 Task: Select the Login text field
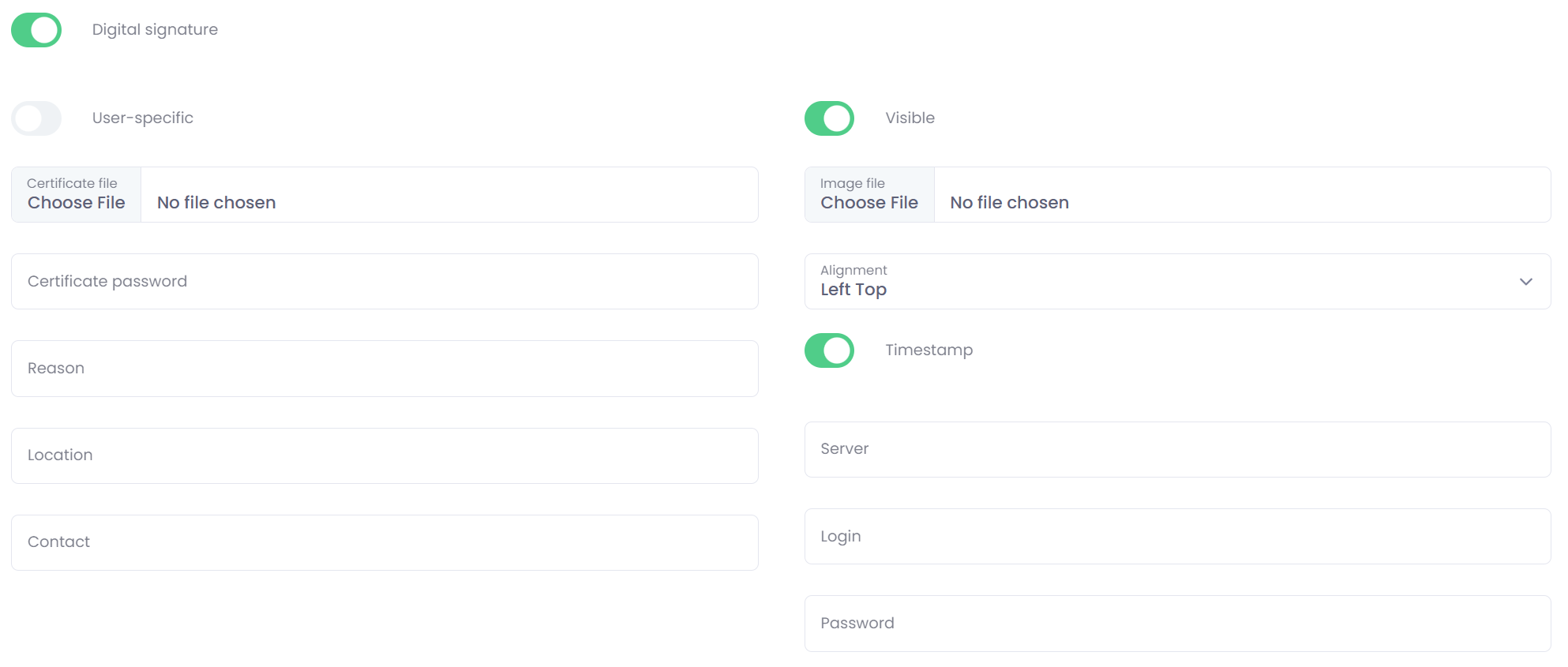coord(1177,537)
